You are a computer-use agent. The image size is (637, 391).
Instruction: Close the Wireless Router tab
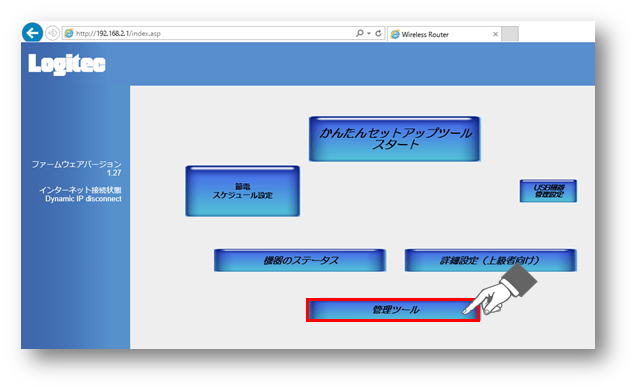pos(495,34)
